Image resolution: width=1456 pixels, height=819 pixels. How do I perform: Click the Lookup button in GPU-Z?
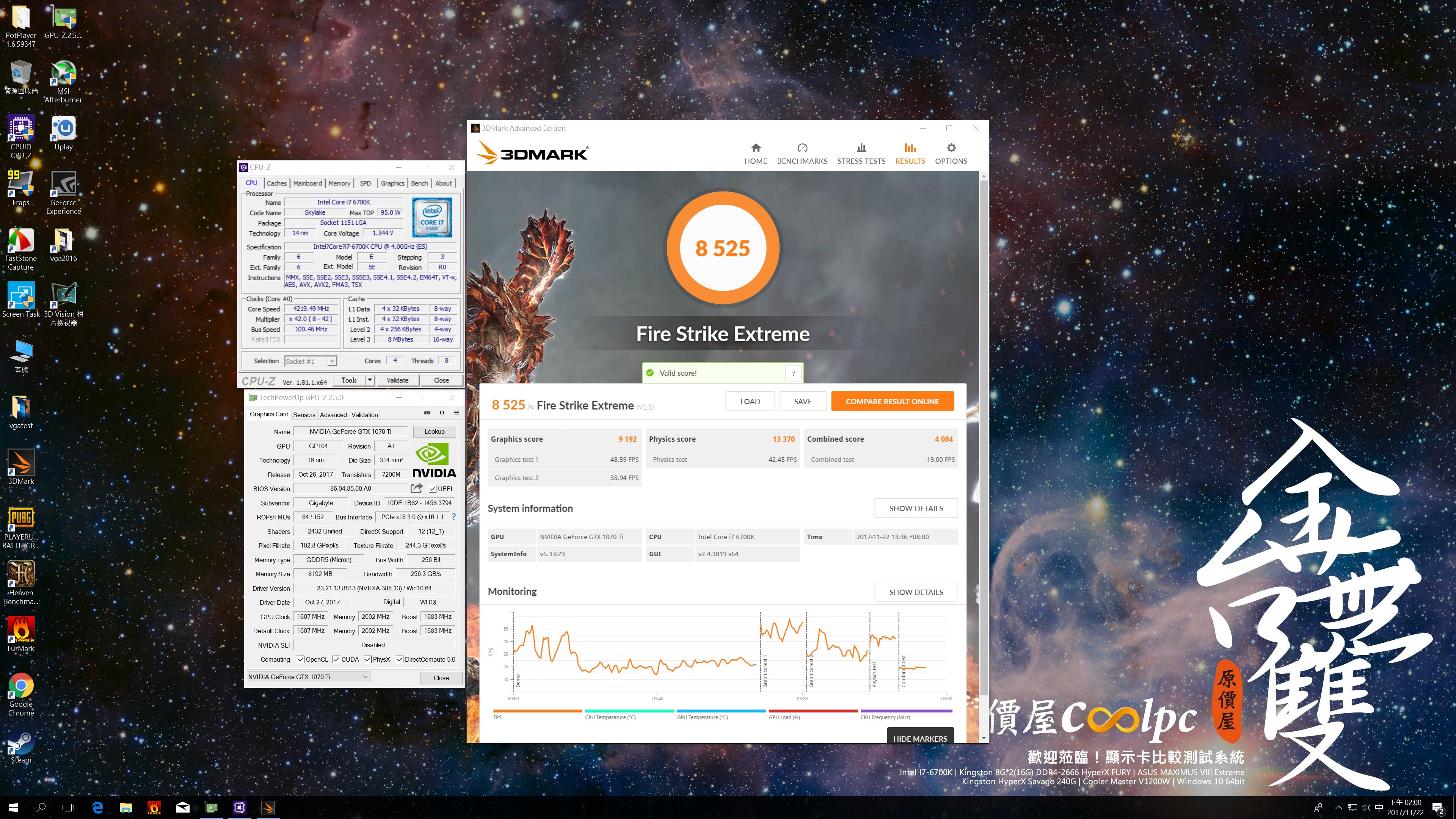(434, 431)
